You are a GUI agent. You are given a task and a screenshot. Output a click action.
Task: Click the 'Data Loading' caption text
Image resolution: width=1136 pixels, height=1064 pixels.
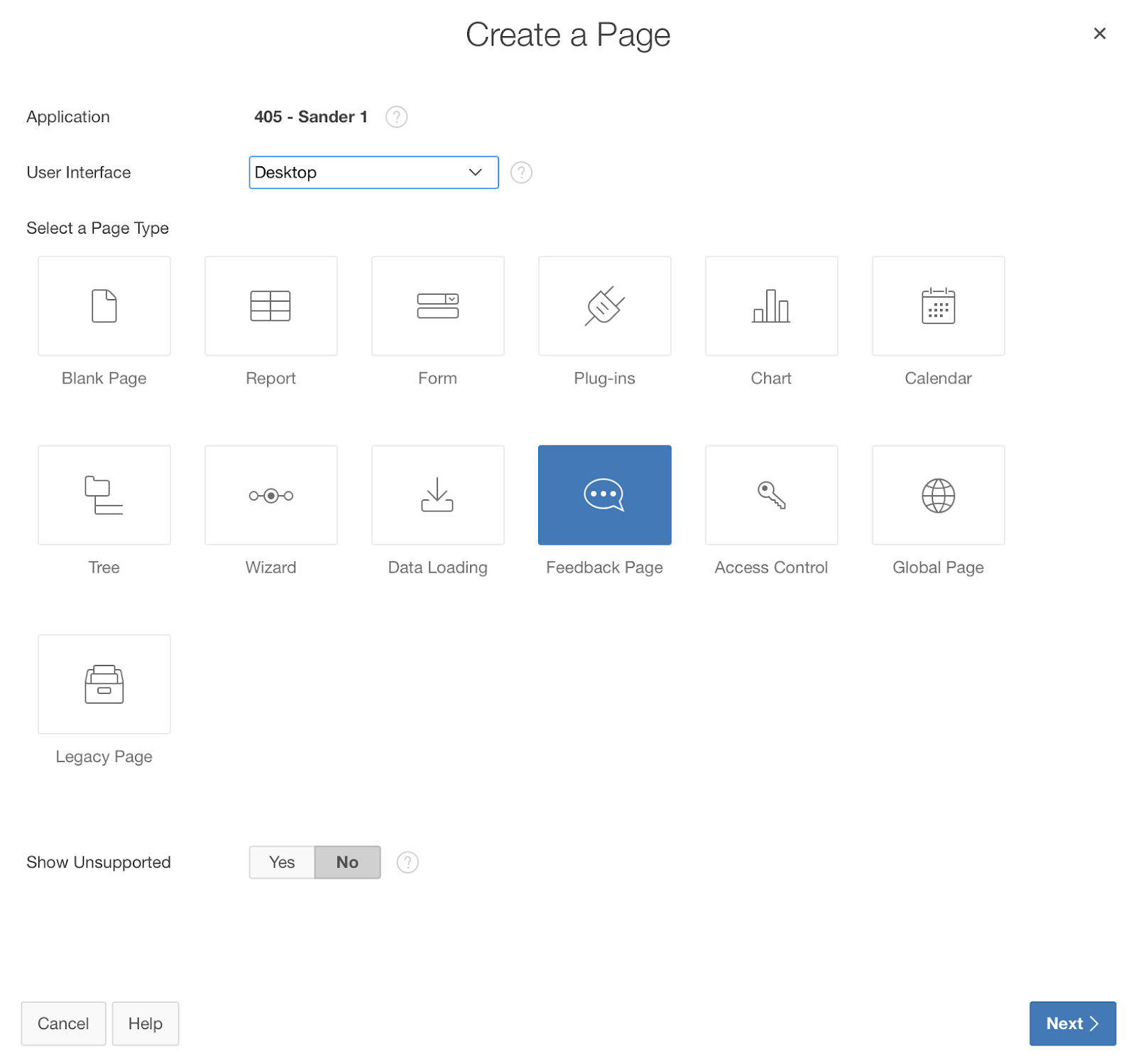(438, 568)
